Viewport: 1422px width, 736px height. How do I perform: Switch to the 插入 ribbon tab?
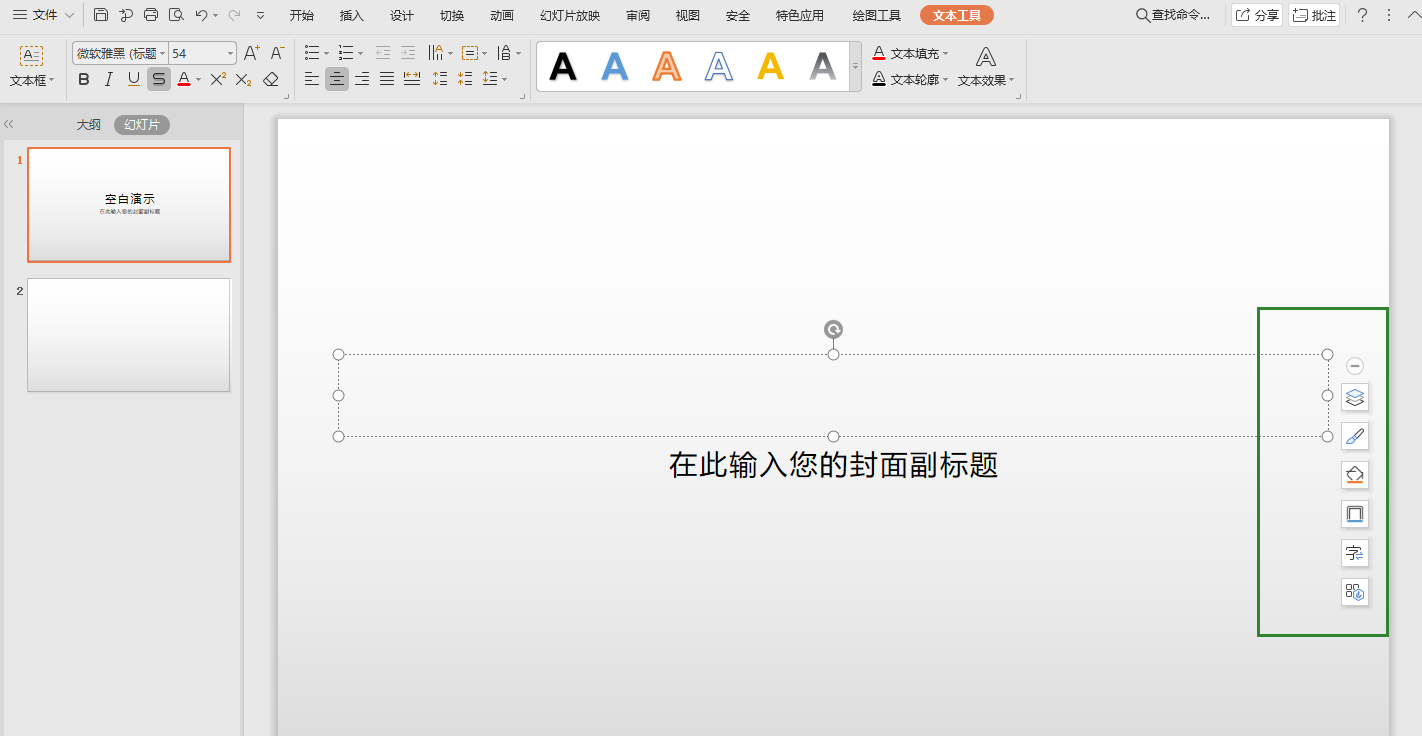click(x=351, y=15)
